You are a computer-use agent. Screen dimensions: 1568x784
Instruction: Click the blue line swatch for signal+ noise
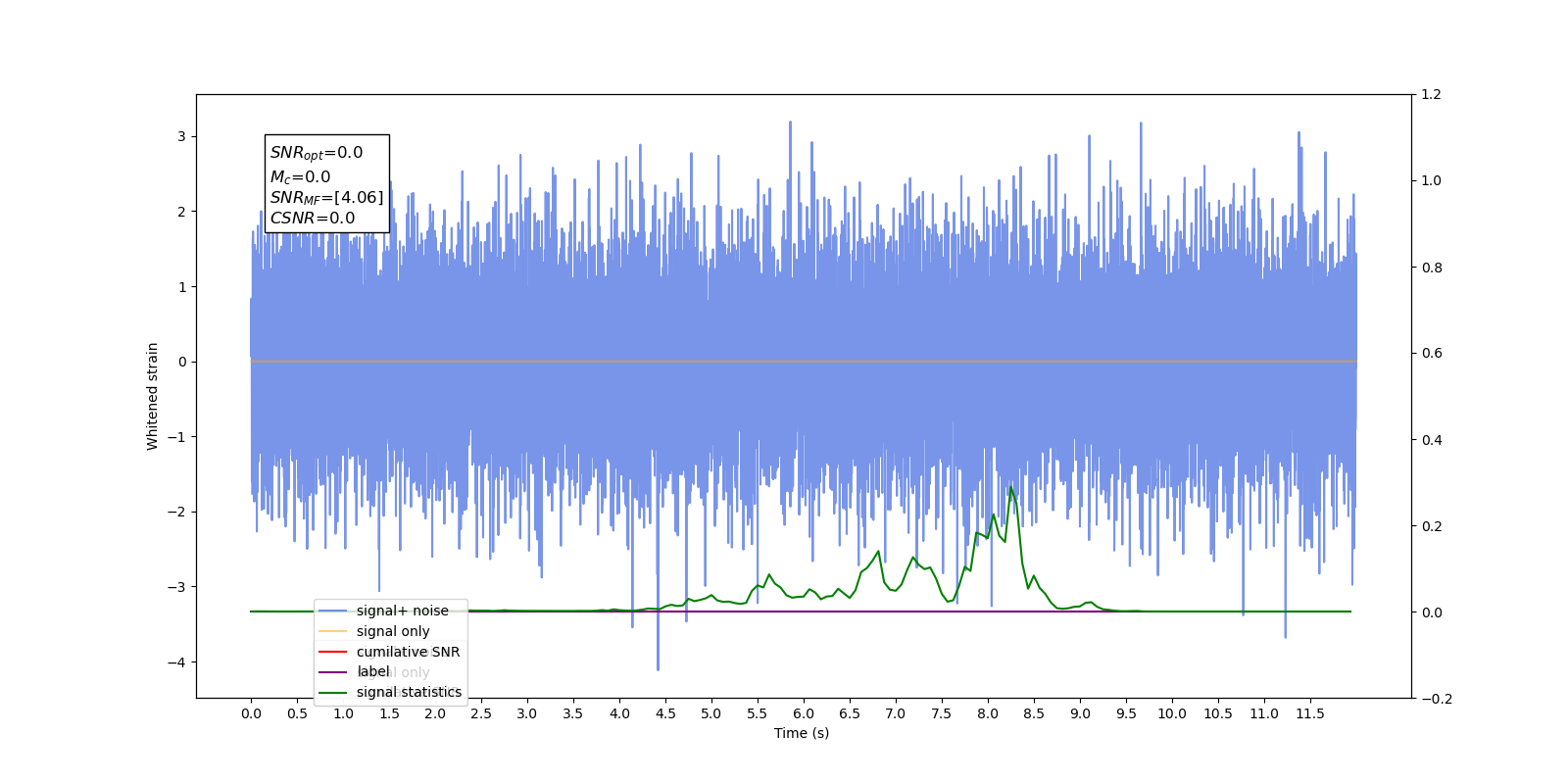point(333,611)
